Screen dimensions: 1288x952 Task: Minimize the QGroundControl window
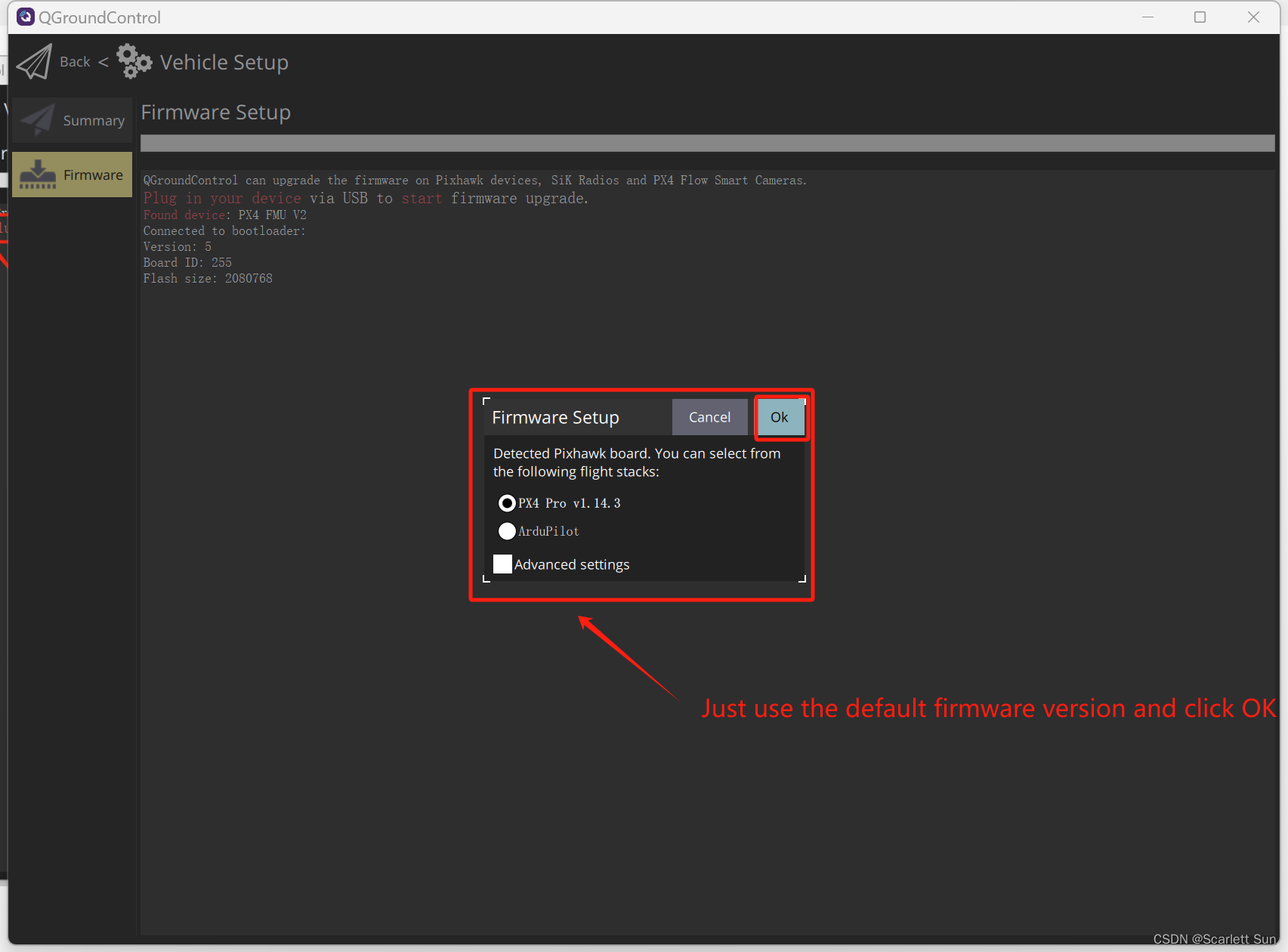click(1147, 17)
